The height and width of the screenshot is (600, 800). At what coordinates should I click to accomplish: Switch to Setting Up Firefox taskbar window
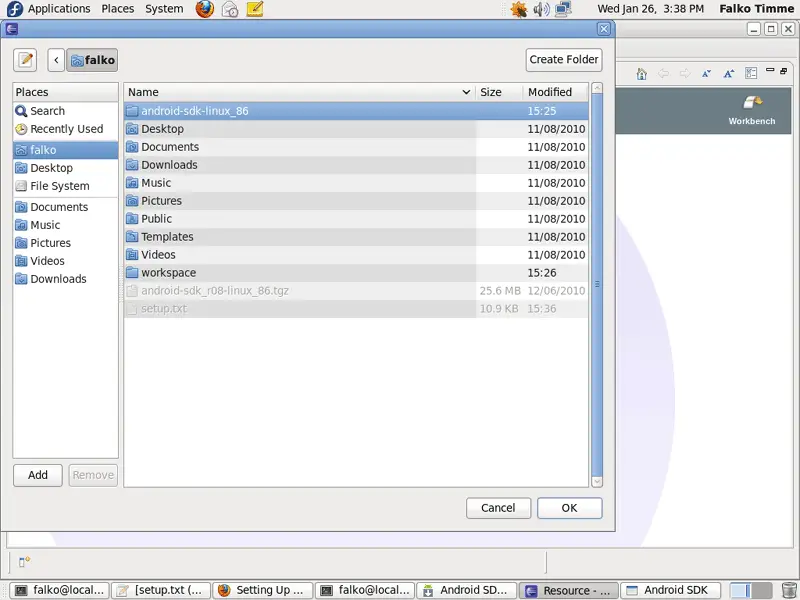[263, 590]
